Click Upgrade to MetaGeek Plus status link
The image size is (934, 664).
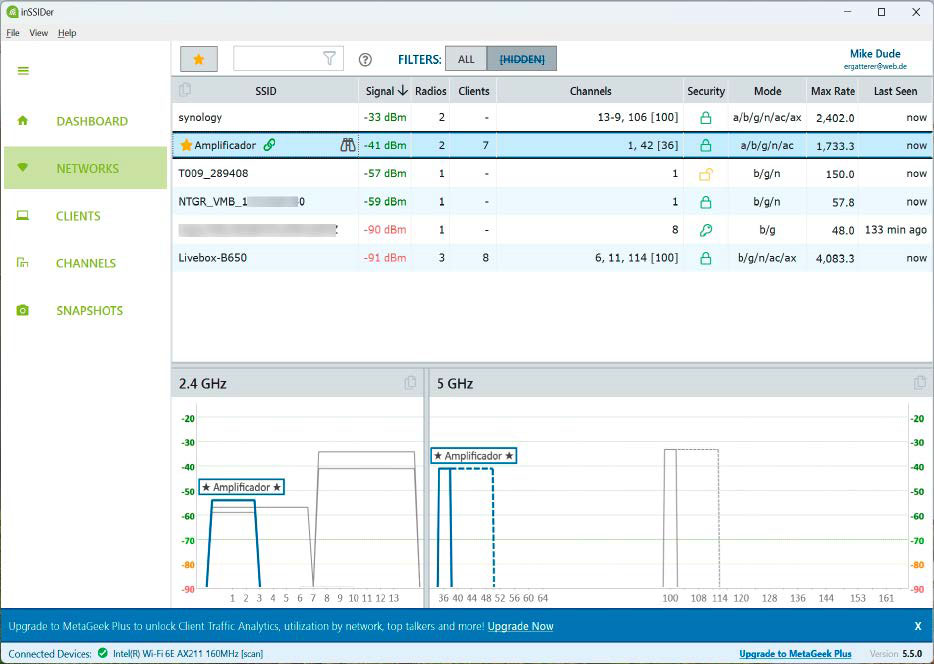point(795,654)
